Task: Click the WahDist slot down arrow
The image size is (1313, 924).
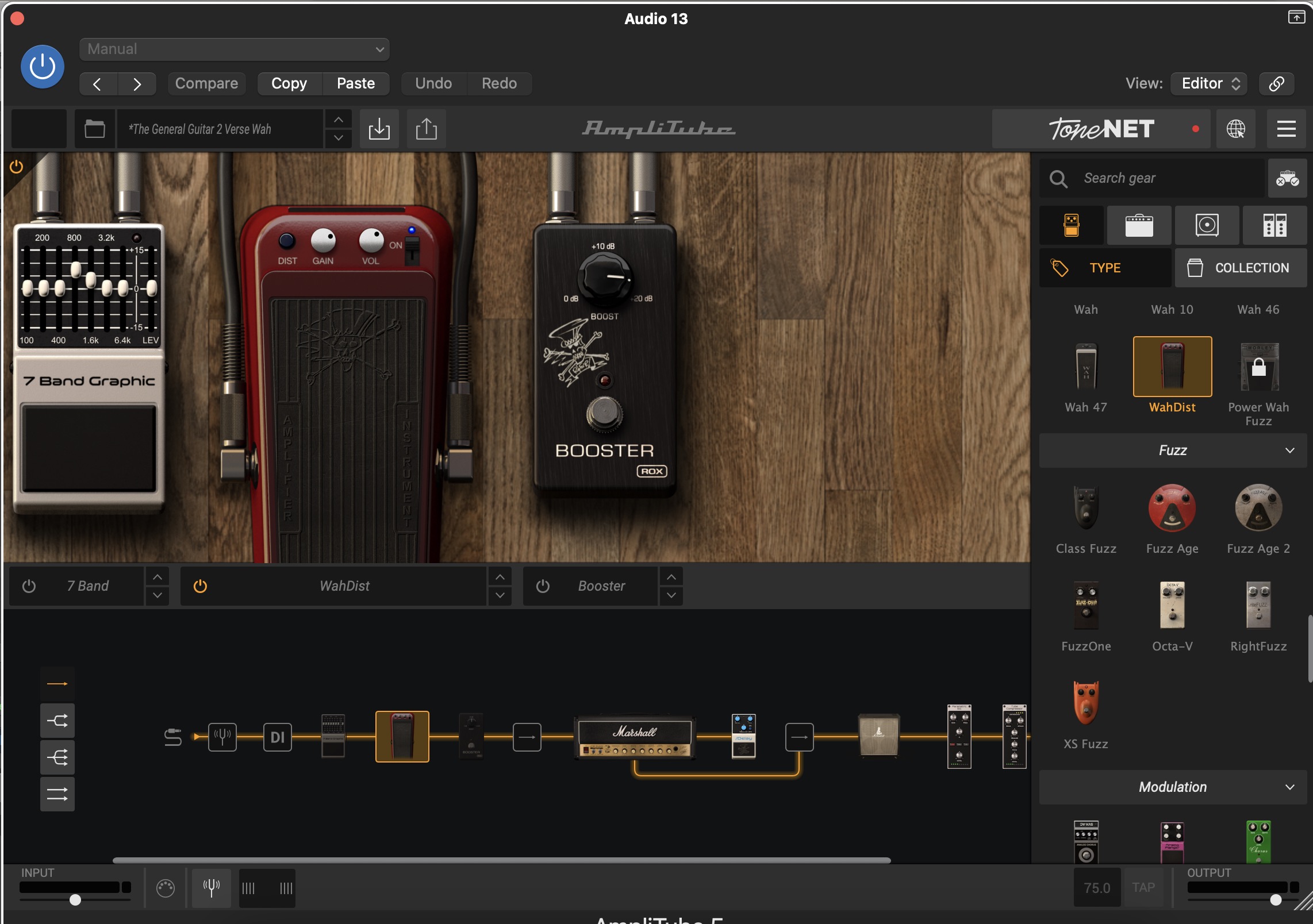Action: tap(500, 596)
